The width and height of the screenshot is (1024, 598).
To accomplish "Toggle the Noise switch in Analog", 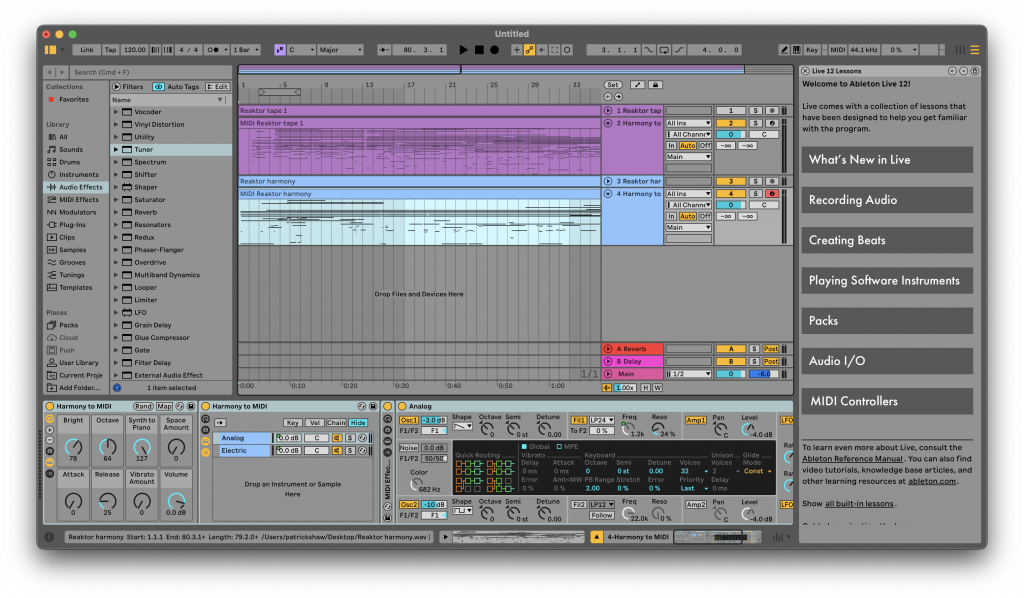I will pyautogui.click(x=409, y=448).
